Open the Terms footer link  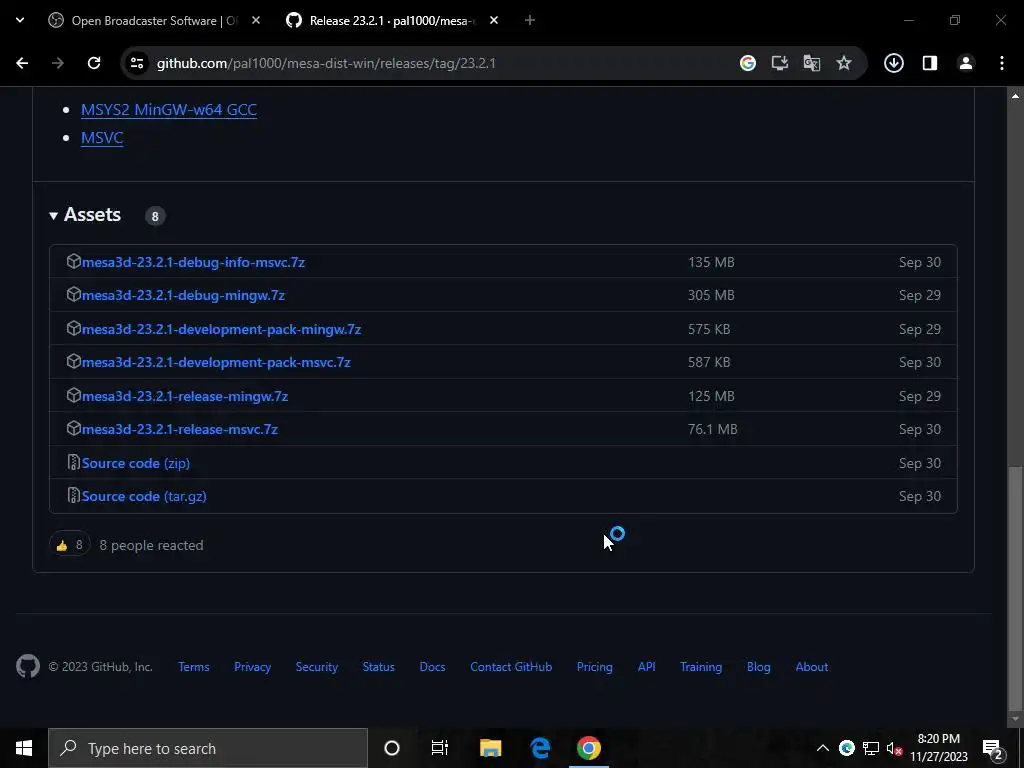(194, 667)
